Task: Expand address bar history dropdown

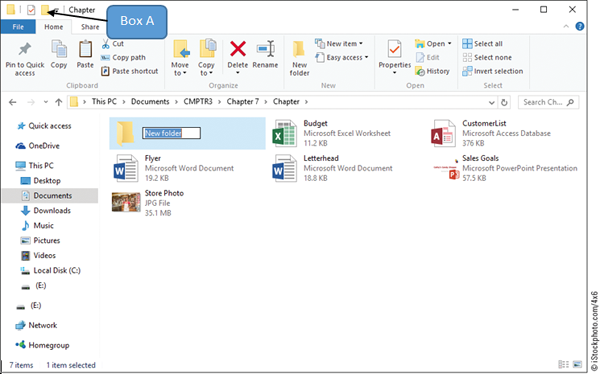Action: (492, 103)
